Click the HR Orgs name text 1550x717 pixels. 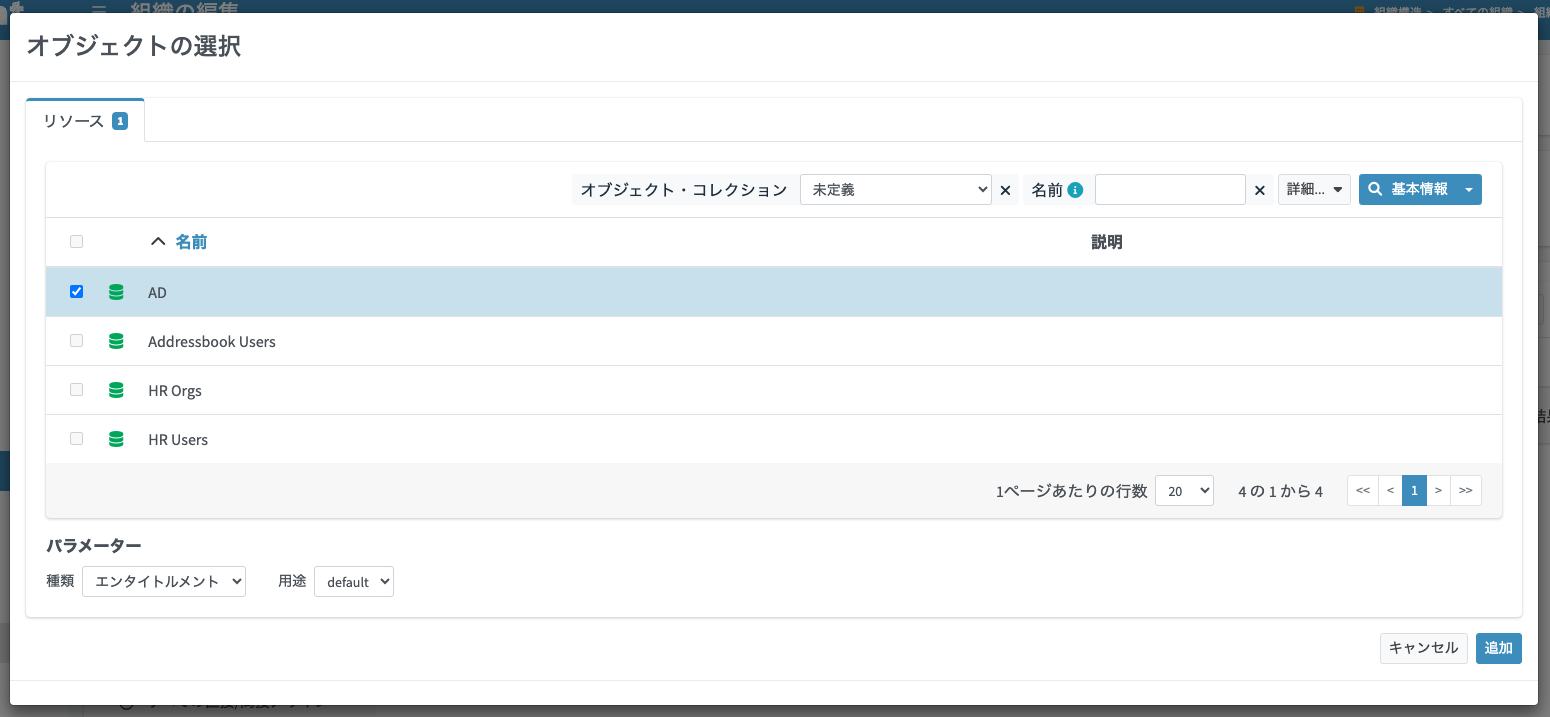click(175, 390)
